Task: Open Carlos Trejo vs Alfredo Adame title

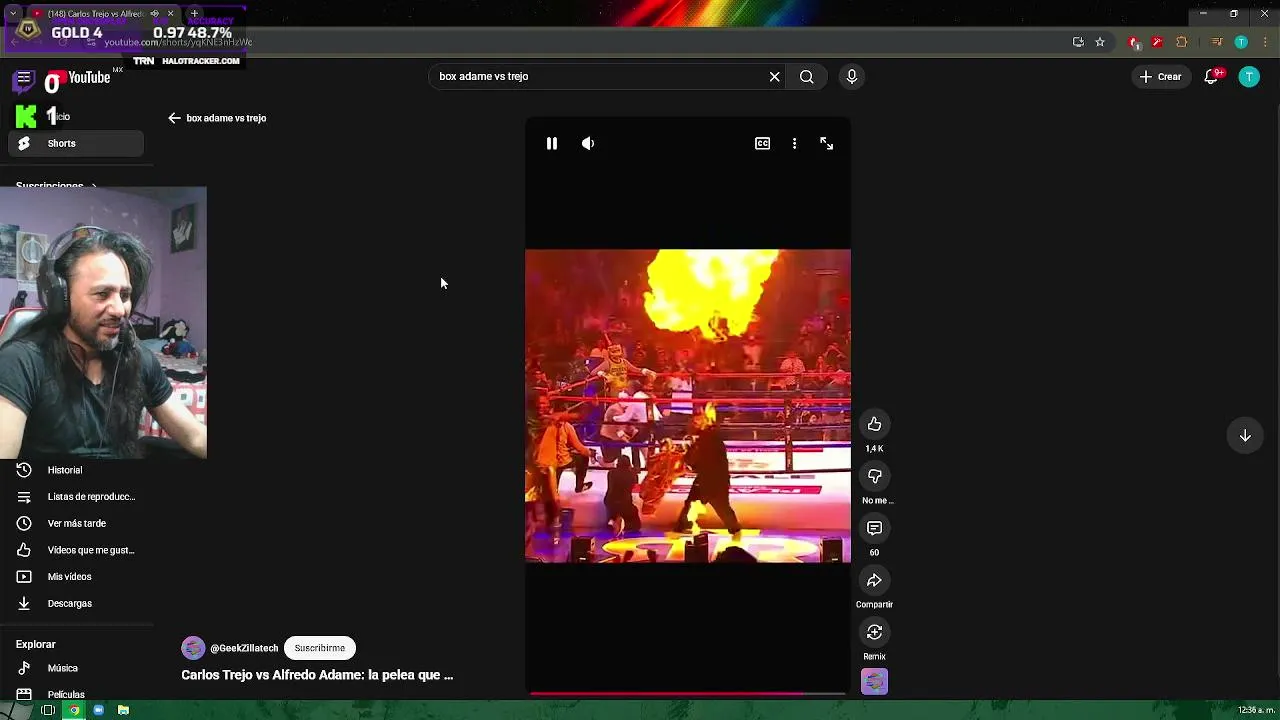Action: (317, 675)
